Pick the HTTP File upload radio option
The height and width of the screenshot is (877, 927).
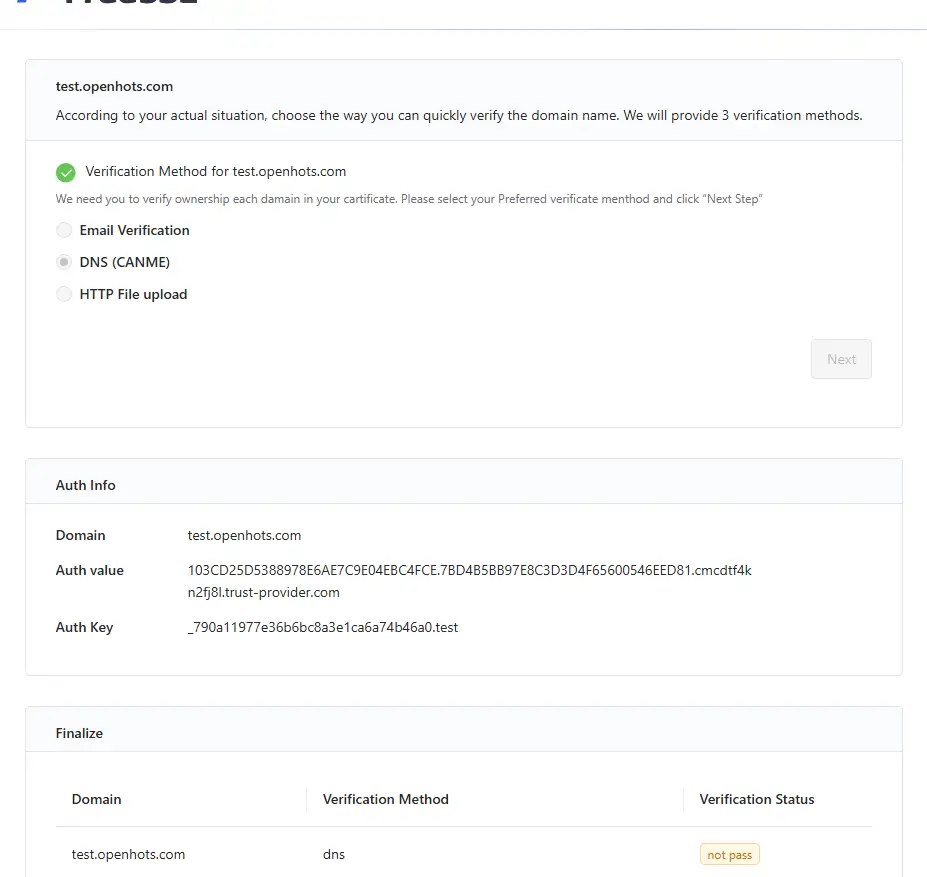tap(64, 294)
